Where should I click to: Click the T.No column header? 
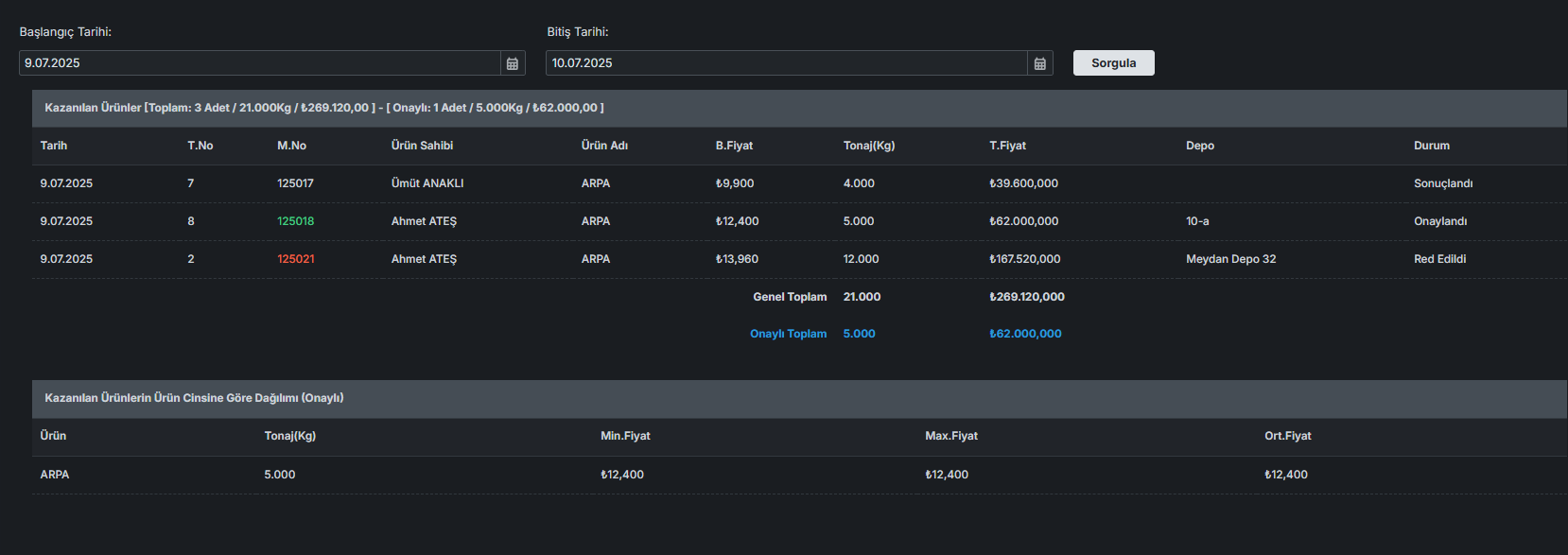[200, 146]
